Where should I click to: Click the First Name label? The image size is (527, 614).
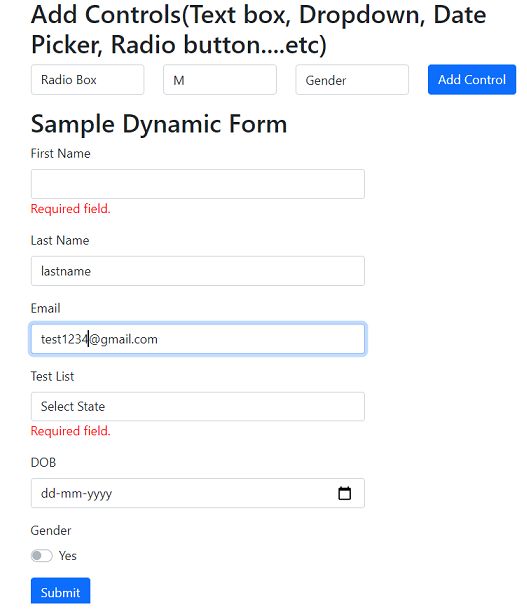click(61, 154)
